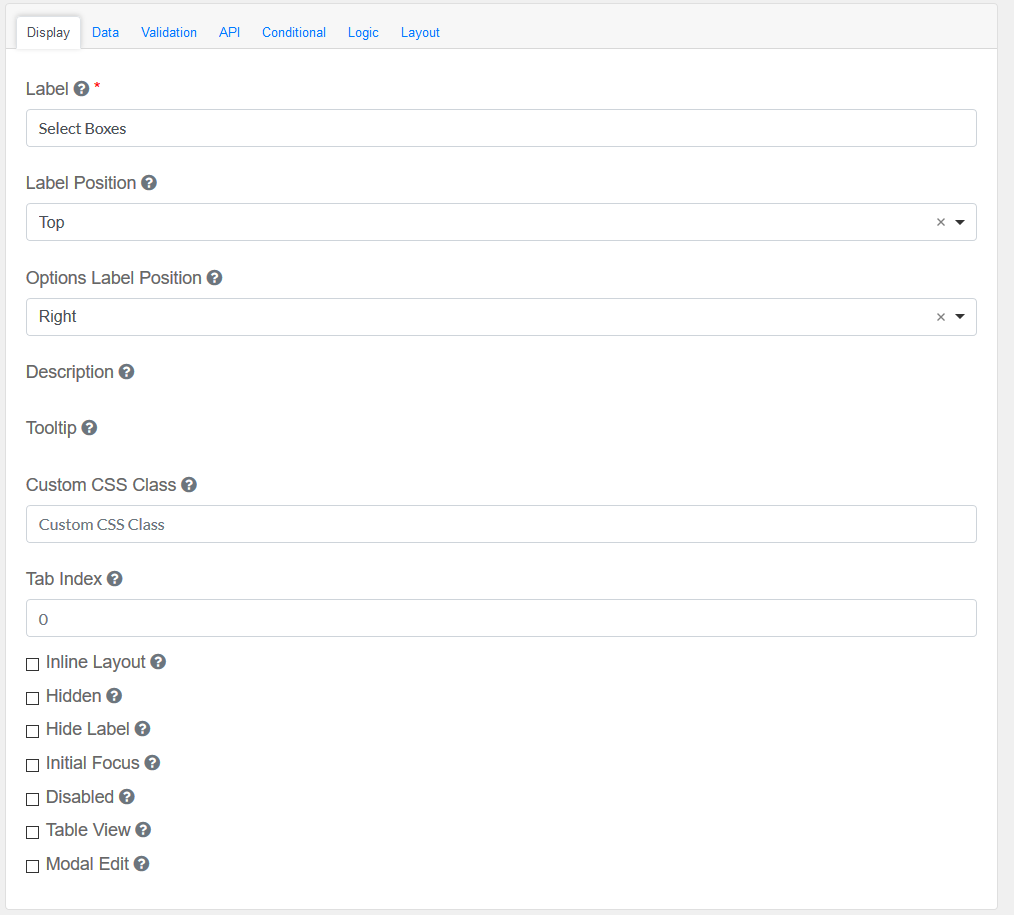Expand the Options Label Position dropdown

click(x=960, y=317)
